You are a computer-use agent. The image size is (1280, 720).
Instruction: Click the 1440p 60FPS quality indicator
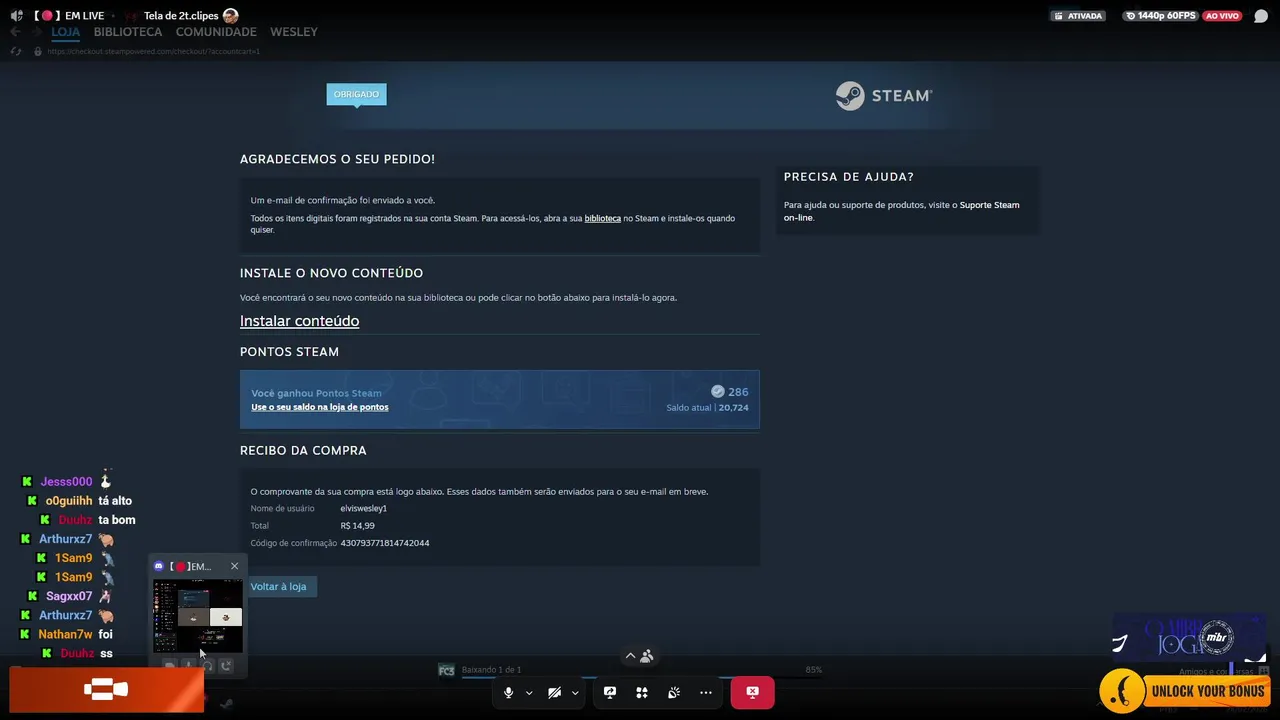[1160, 16]
